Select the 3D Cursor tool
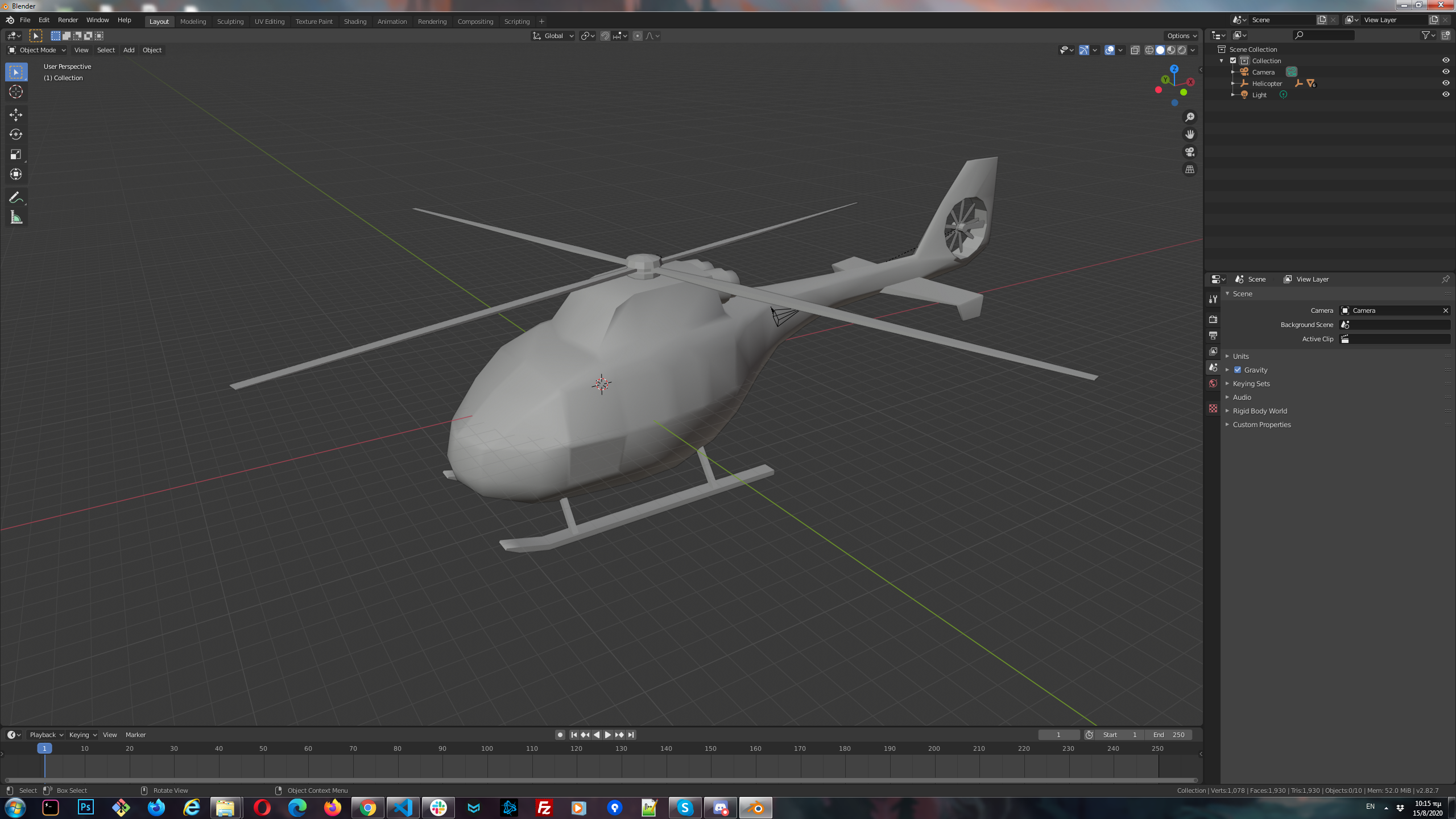Viewport: 1456px width, 819px height. (x=16, y=92)
